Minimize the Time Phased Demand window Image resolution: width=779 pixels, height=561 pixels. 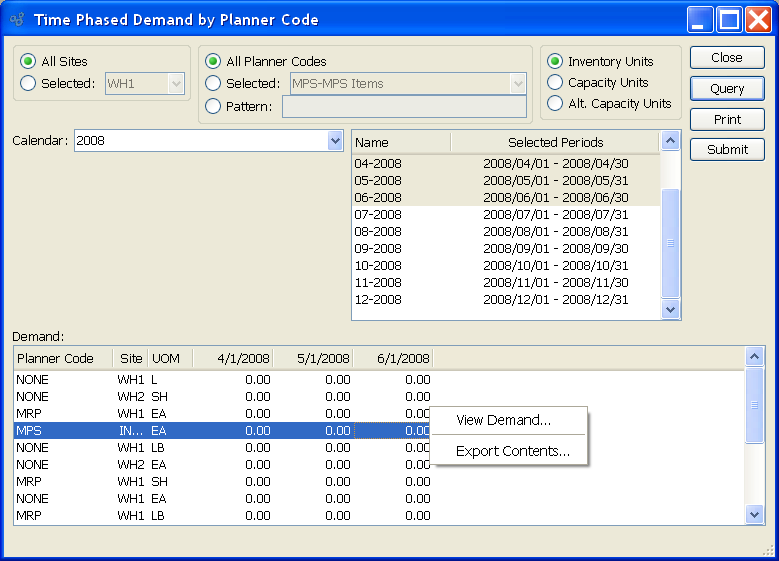pos(701,19)
